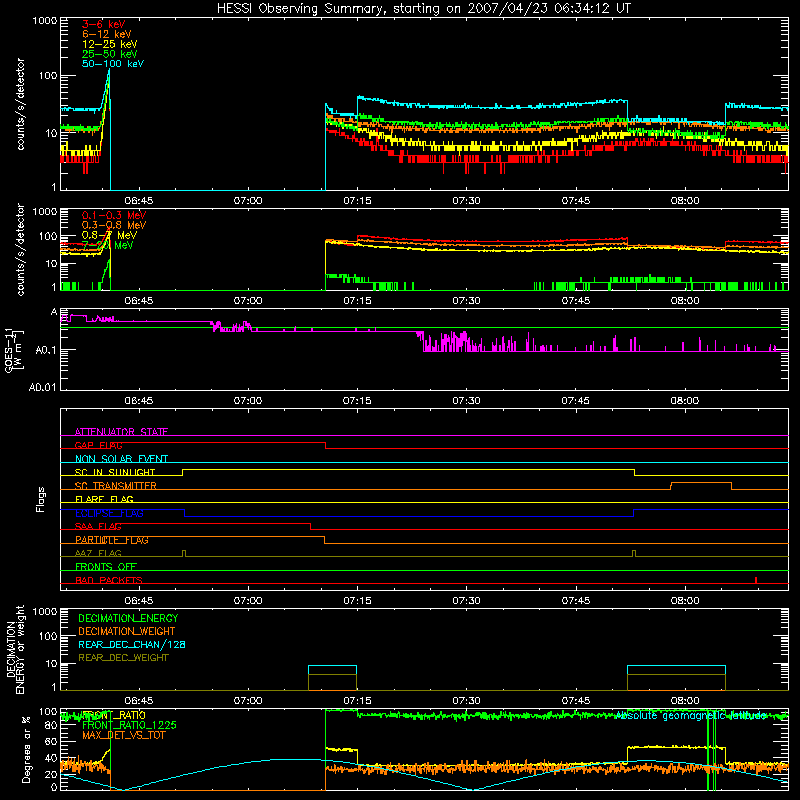
Task: Click the Flags vertical axis title
Action: pos(41,499)
